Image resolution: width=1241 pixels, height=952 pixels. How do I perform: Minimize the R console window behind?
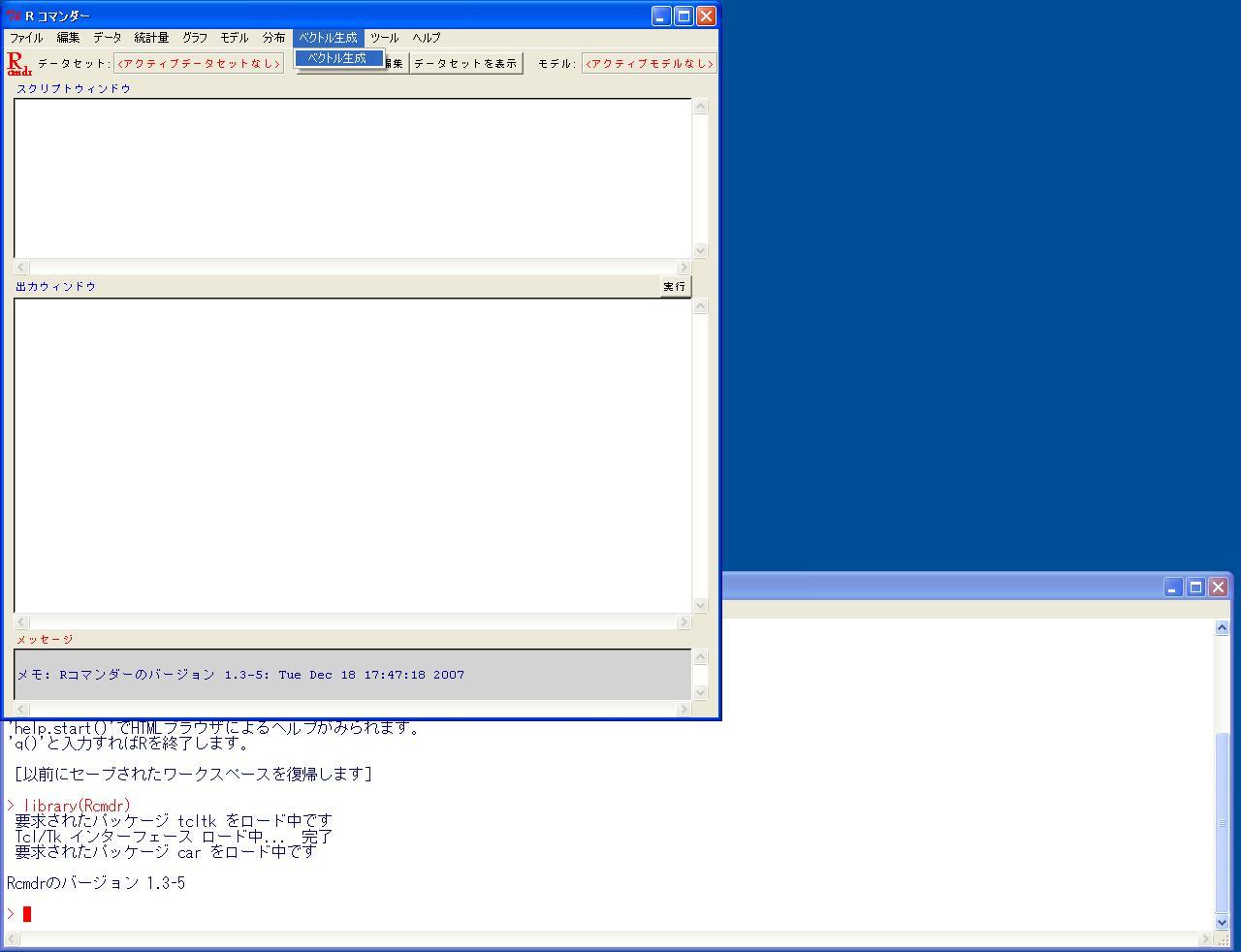point(1173,587)
